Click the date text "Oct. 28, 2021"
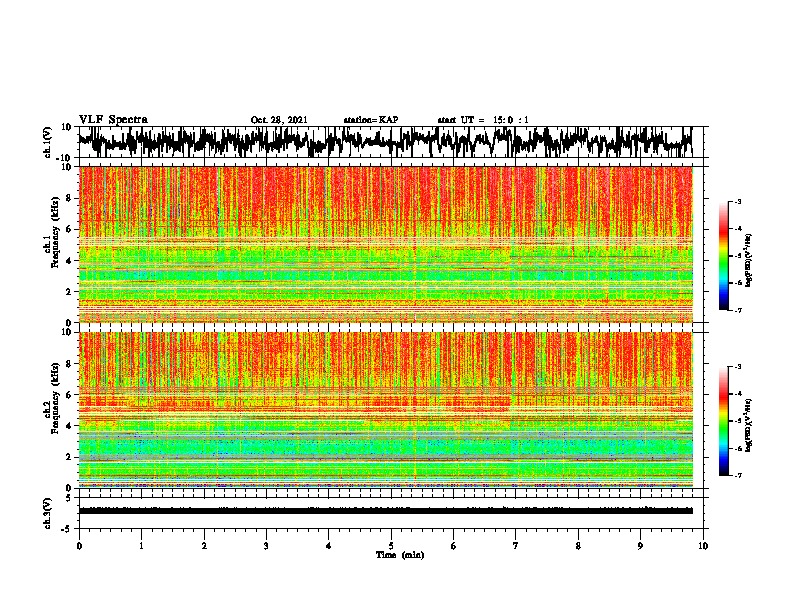The image size is (792, 612). click(x=279, y=120)
